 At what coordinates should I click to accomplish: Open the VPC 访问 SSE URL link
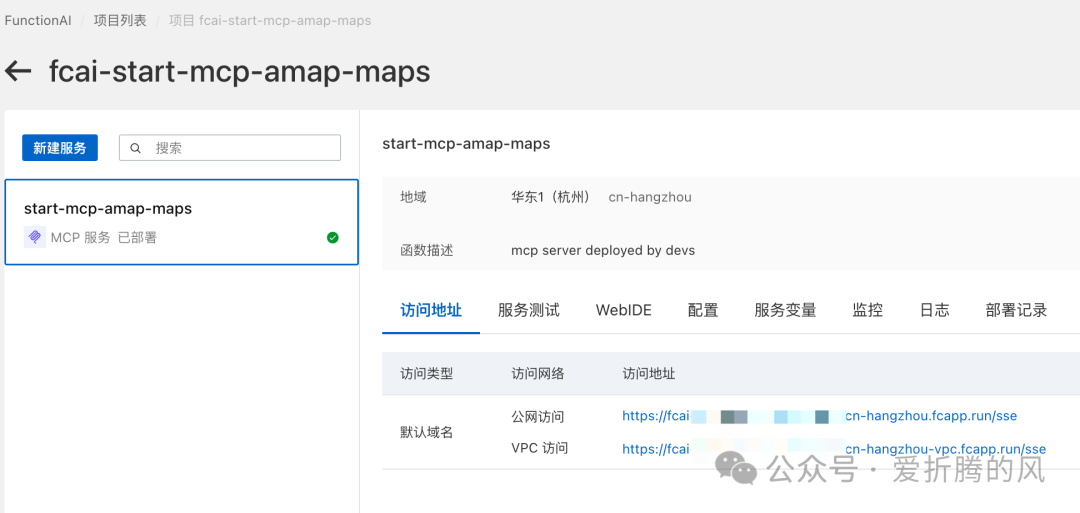[x=833, y=449]
